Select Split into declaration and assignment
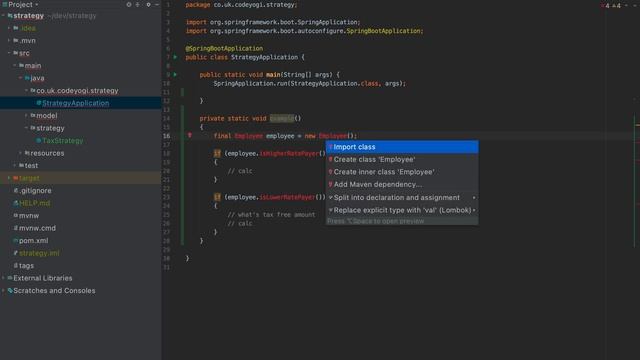The width and height of the screenshot is (640, 360). pos(402,198)
